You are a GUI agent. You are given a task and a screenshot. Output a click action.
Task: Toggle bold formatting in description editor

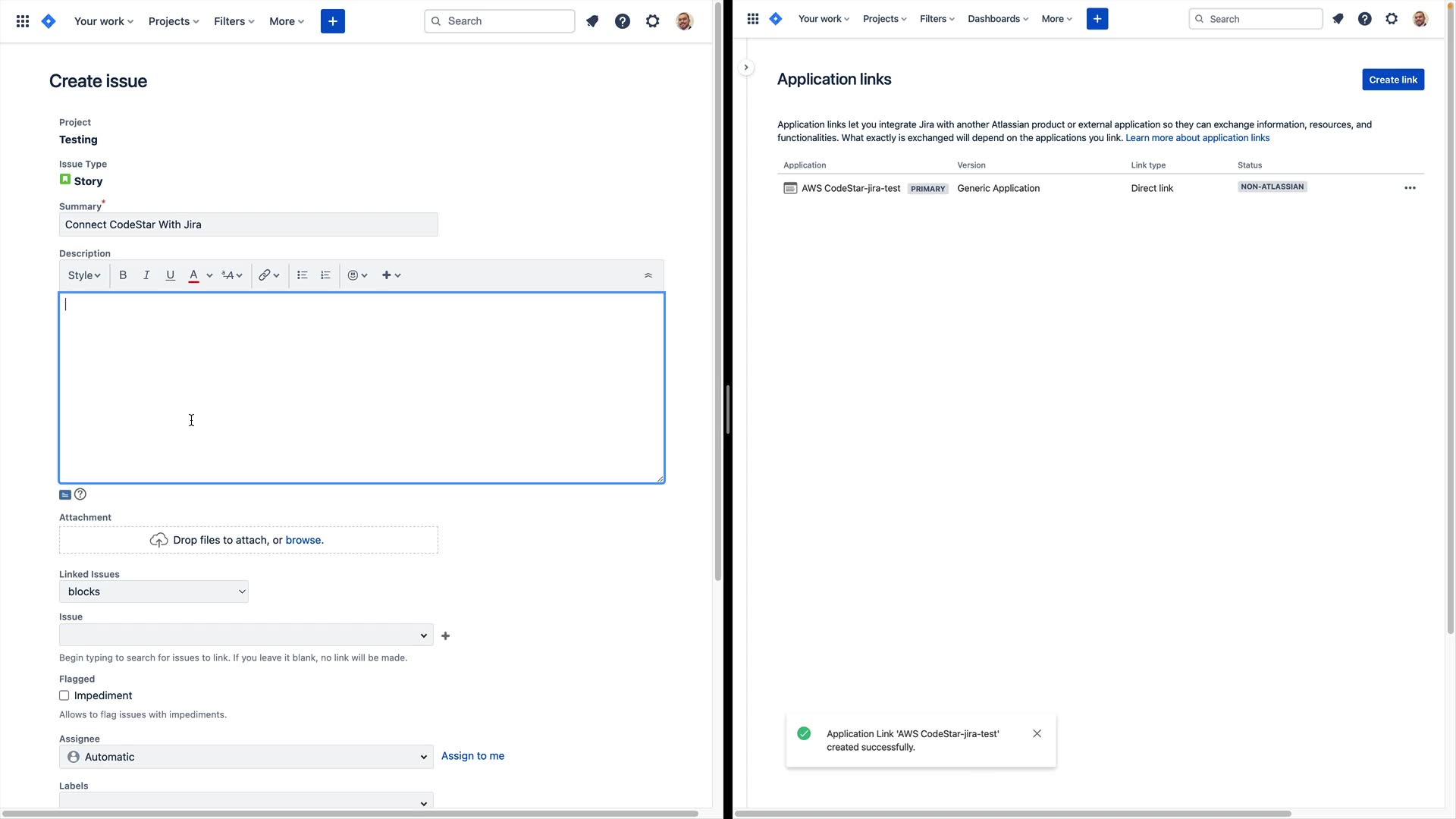coord(123,275)
